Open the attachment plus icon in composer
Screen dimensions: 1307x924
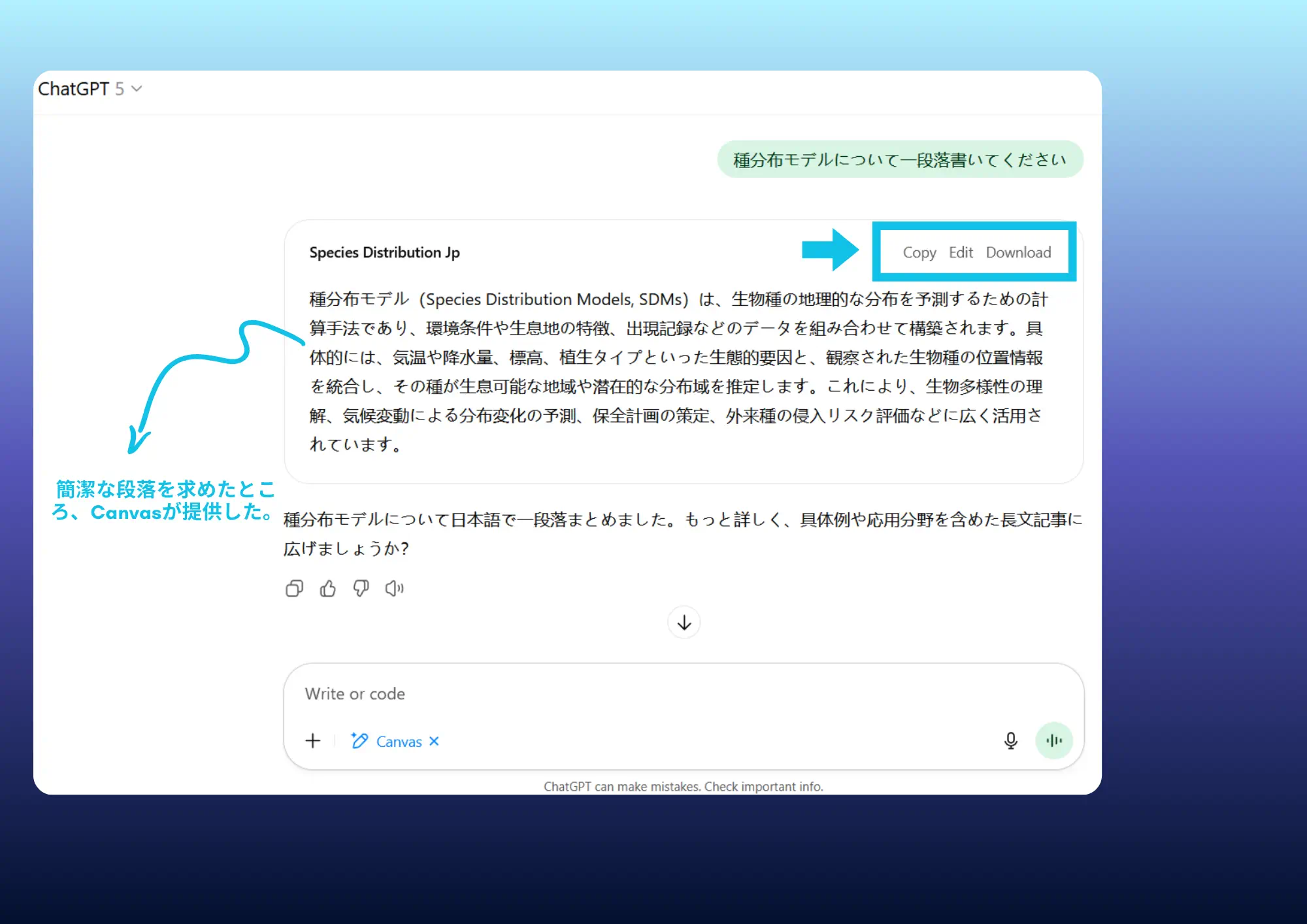(312, 741)
